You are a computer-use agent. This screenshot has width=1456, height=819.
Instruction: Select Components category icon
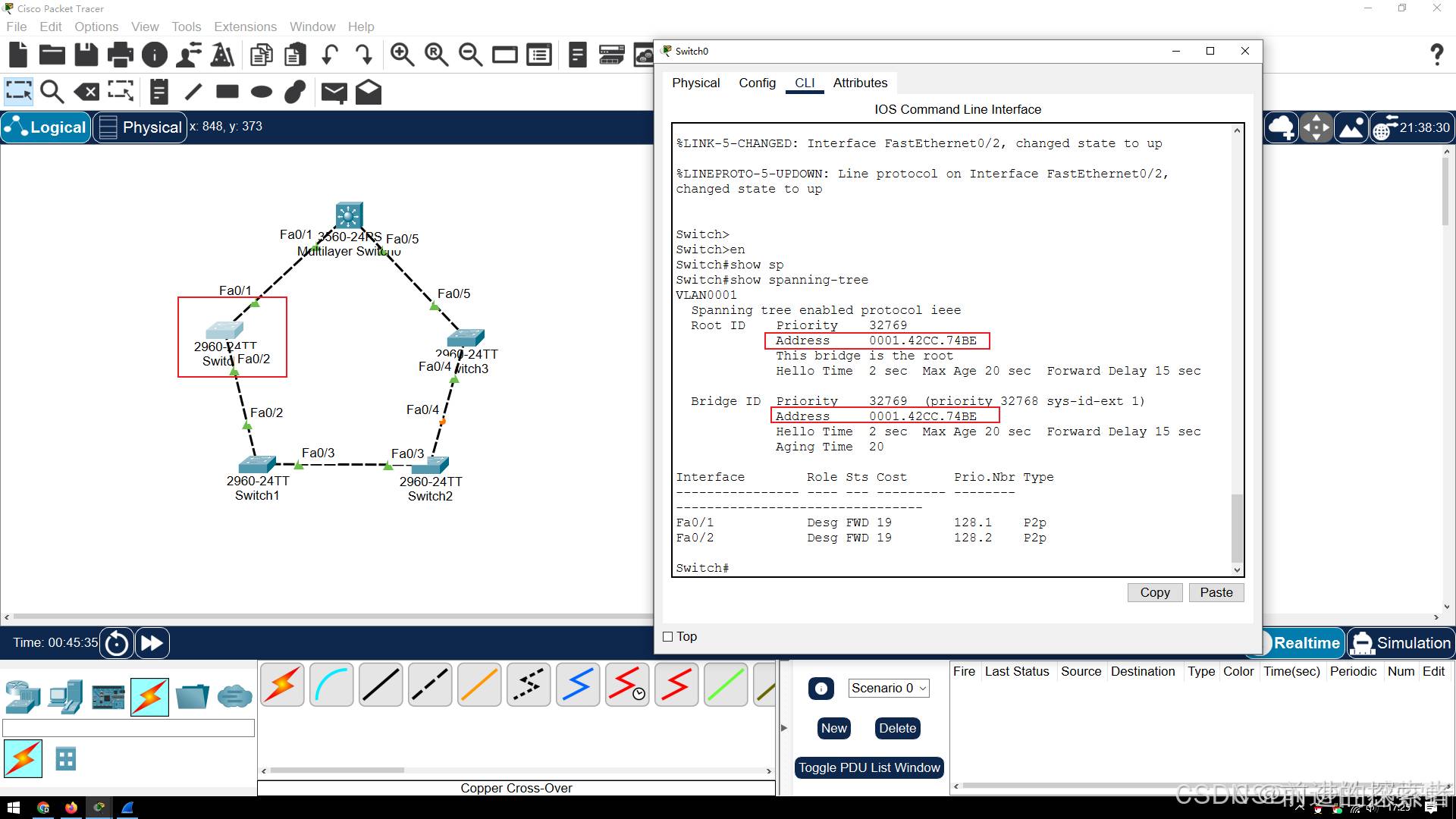point(108,697)
